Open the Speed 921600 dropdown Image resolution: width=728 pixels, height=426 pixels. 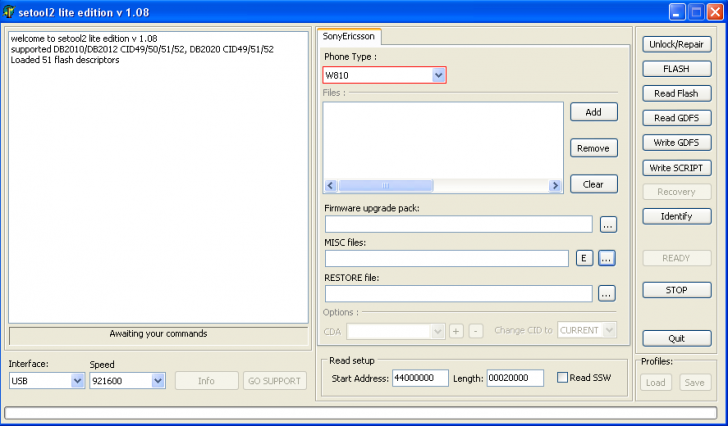[x=157, y=381]
